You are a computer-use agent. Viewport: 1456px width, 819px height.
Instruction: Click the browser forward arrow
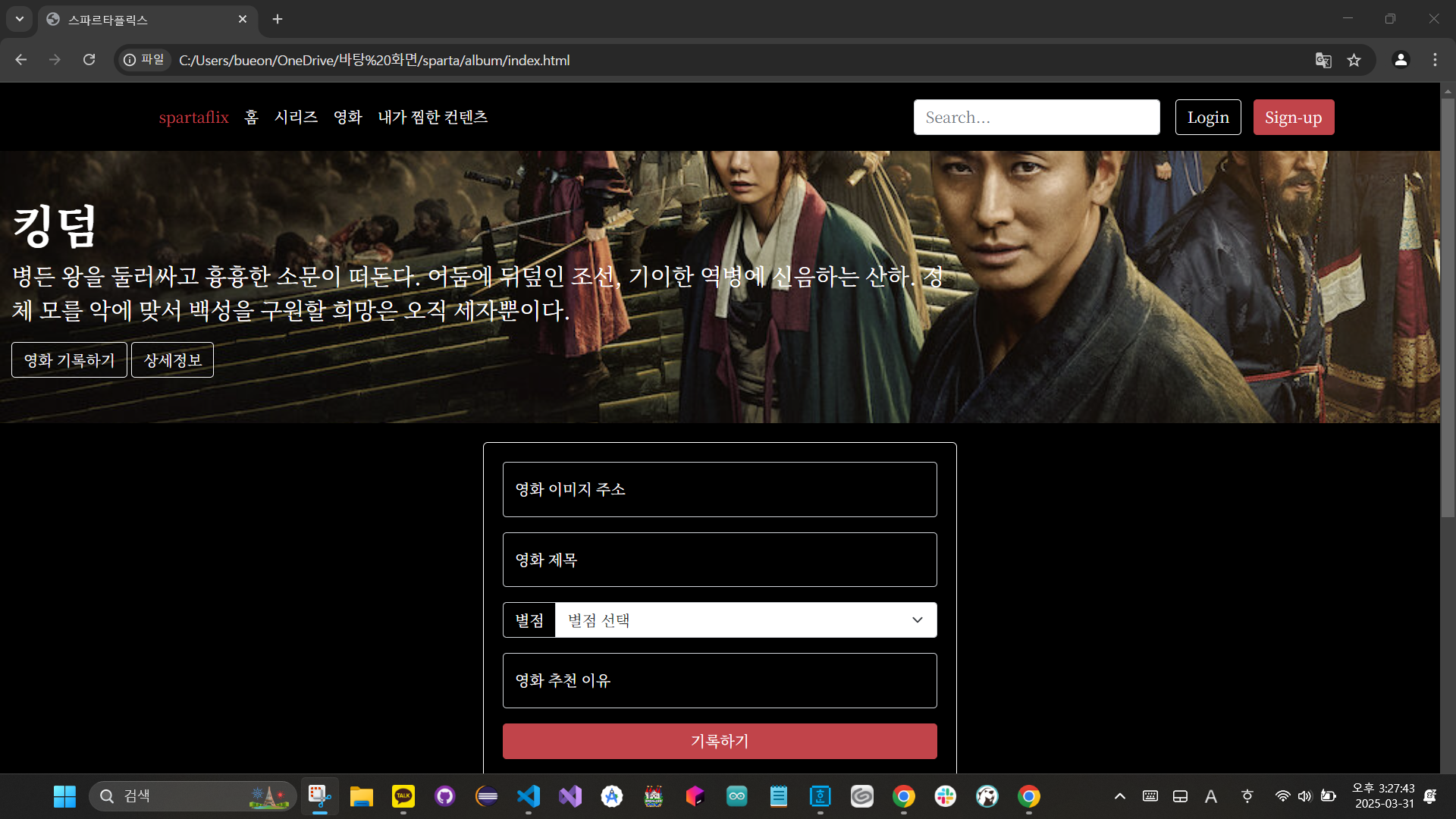coord(55,60)
